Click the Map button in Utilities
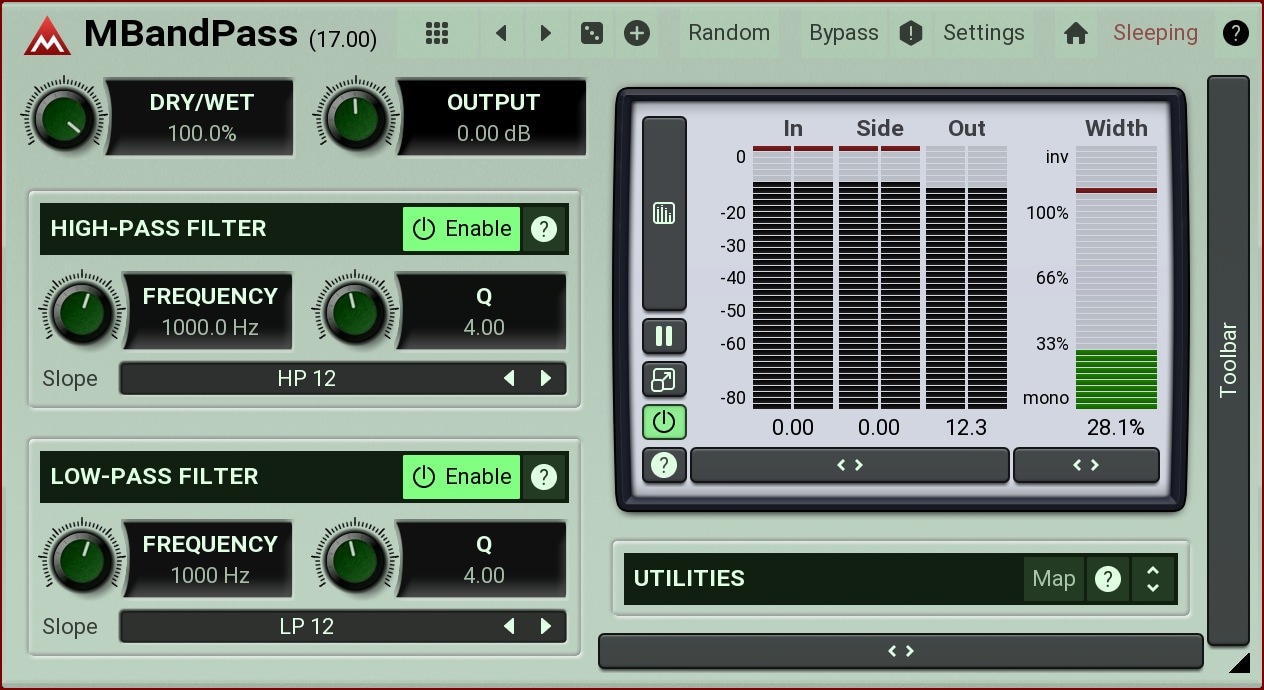Image resolution: width=1264 pixels, height=690 pixels. pos(1053,579)
